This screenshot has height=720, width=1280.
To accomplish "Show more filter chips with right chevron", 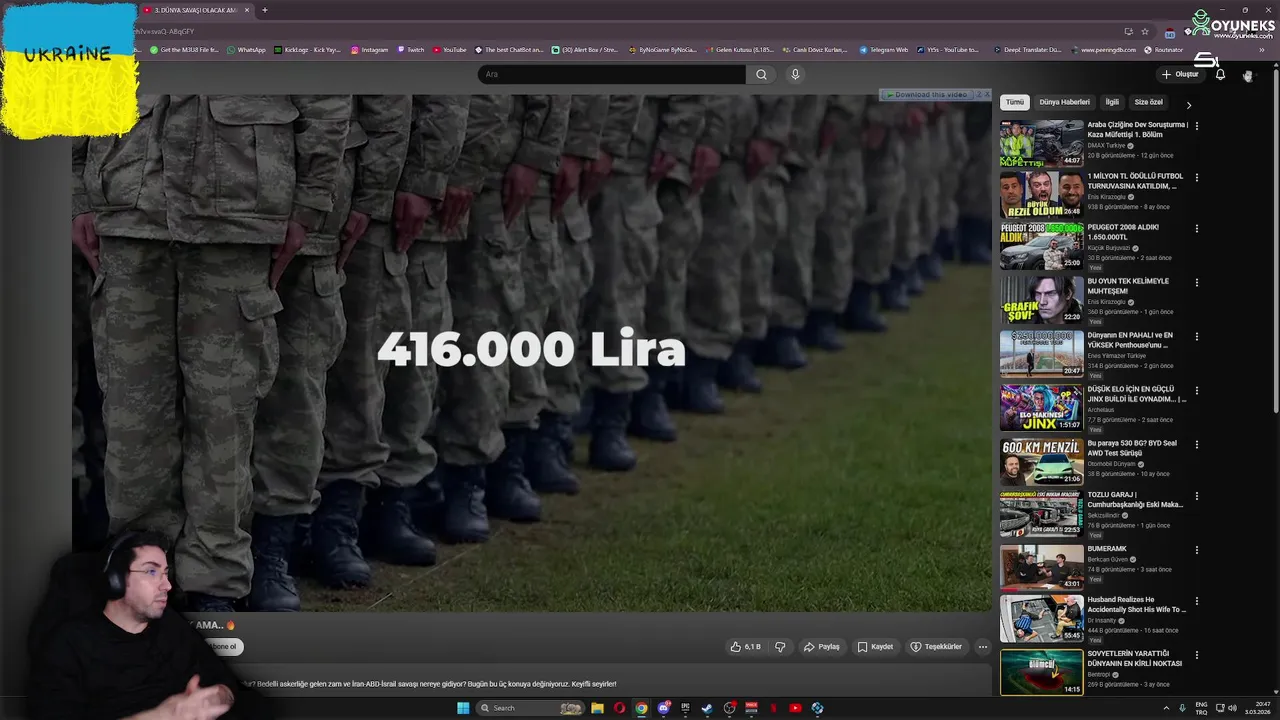I will tap(1189, 104).
